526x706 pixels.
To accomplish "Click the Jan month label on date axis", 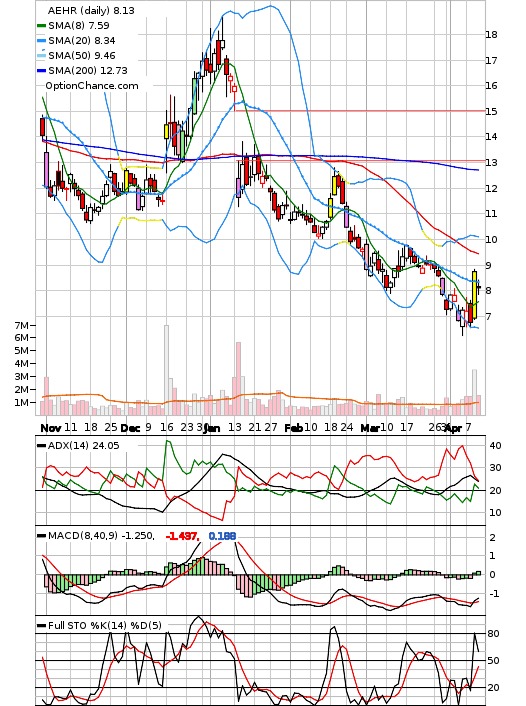I will click(212, 428).
